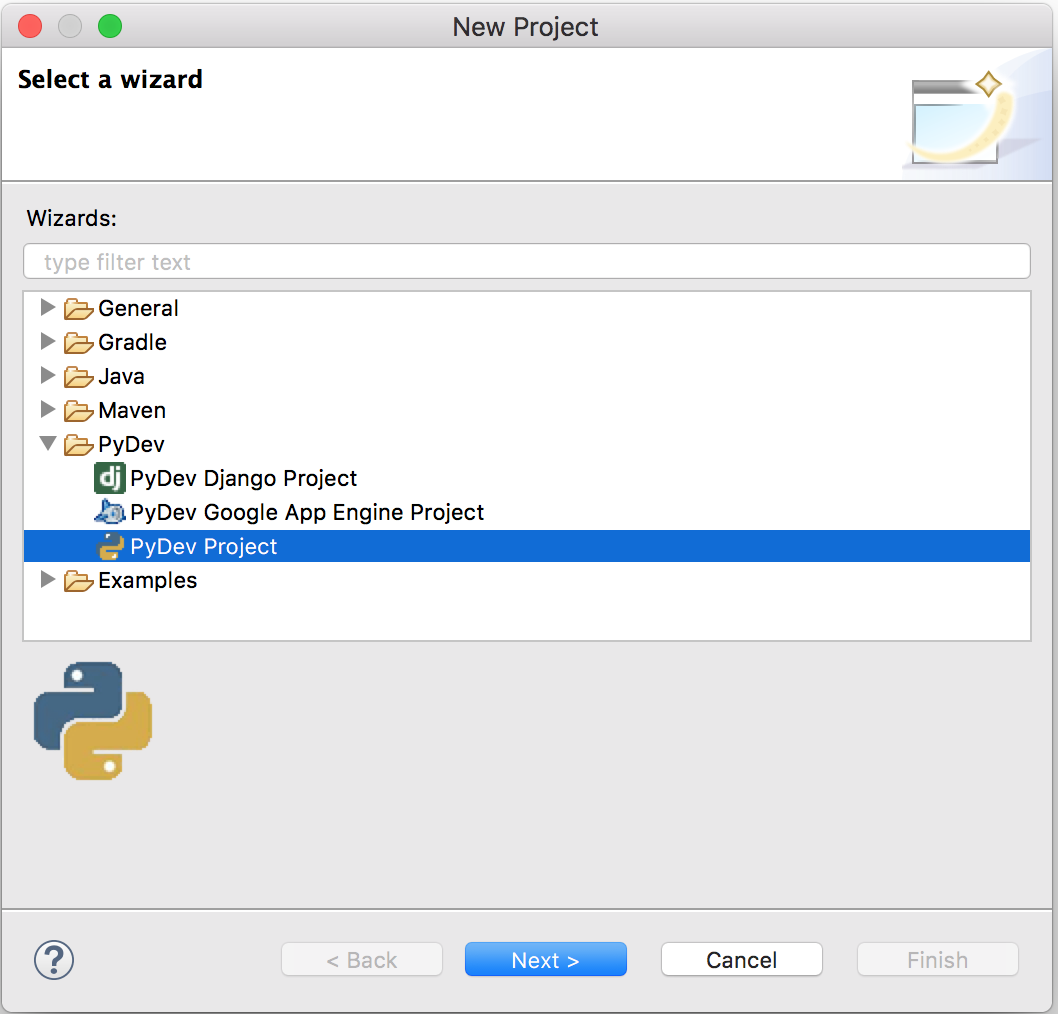Select the Java label
Viewport: 1058px width, 1014px height.
[121, 376]
